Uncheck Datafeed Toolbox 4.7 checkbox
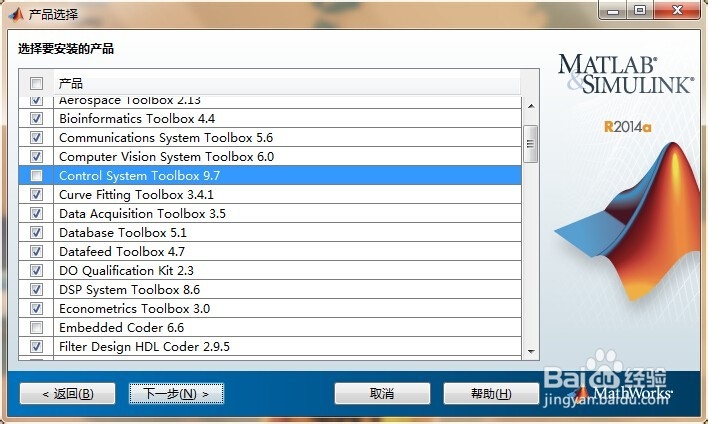 pyautogui.click(x=36, y=252)
